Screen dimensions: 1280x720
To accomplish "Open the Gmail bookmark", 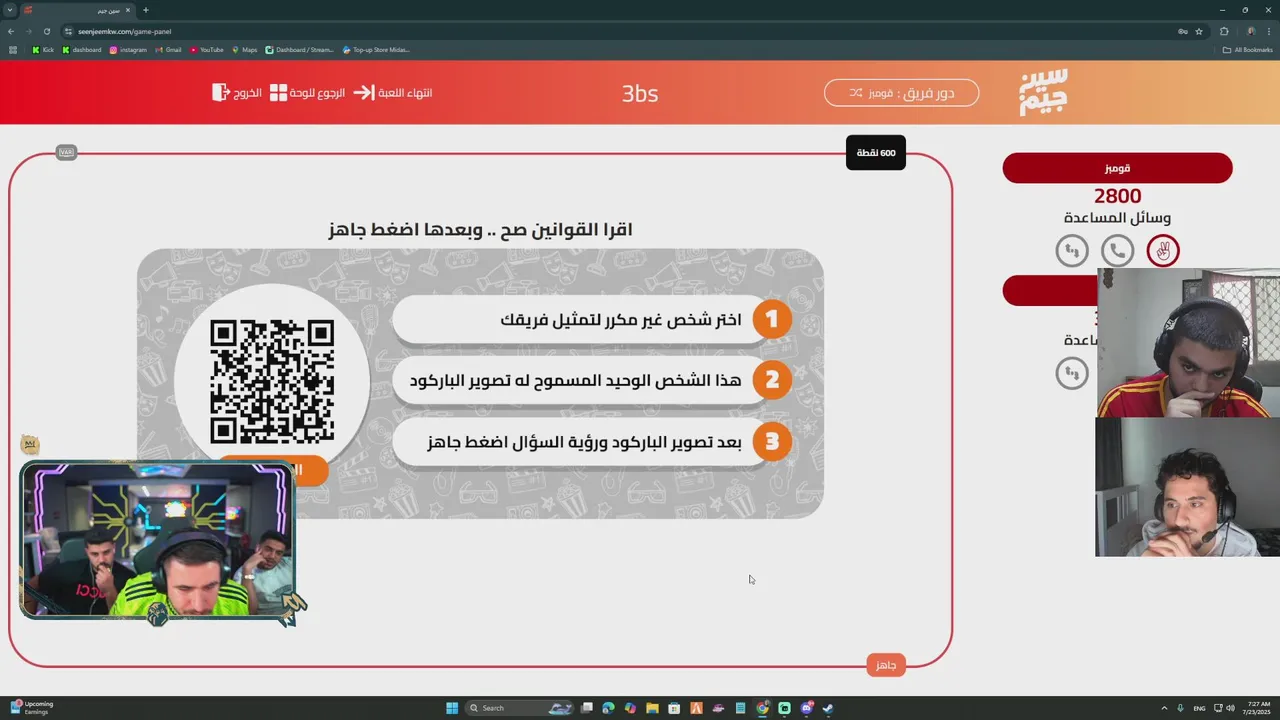I will point(168,49).
